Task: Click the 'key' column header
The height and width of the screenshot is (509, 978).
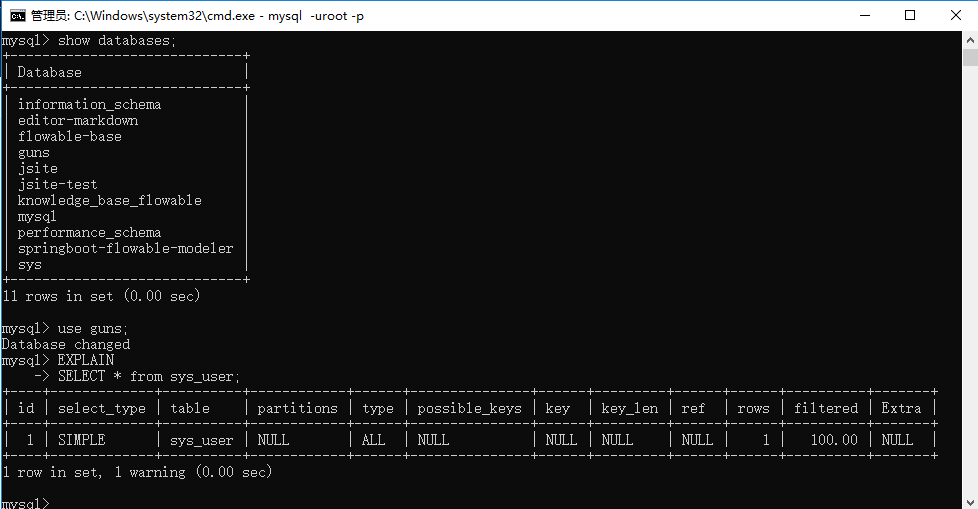Action: click(558, 408)
